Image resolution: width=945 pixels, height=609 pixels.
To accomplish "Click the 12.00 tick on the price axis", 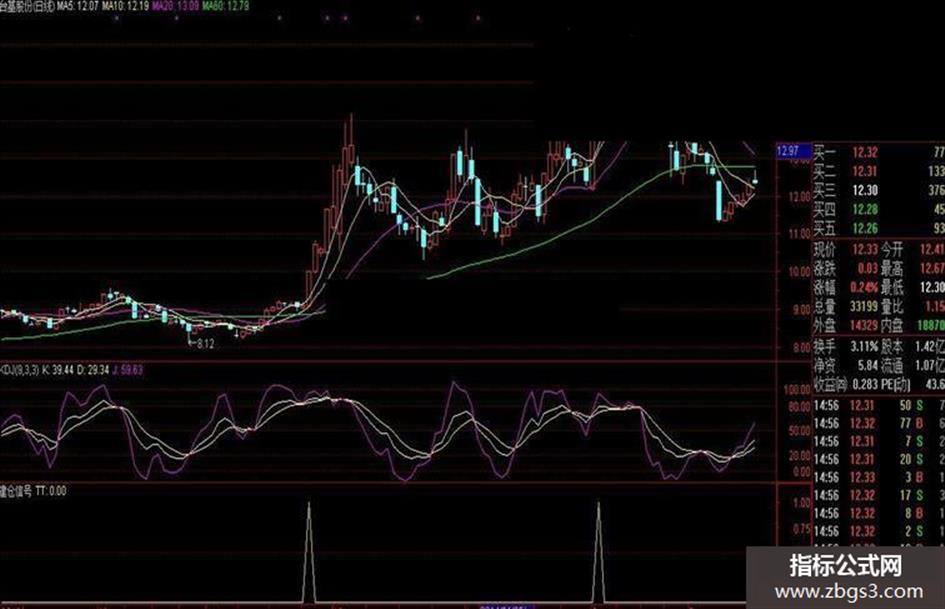I will 799,197.
